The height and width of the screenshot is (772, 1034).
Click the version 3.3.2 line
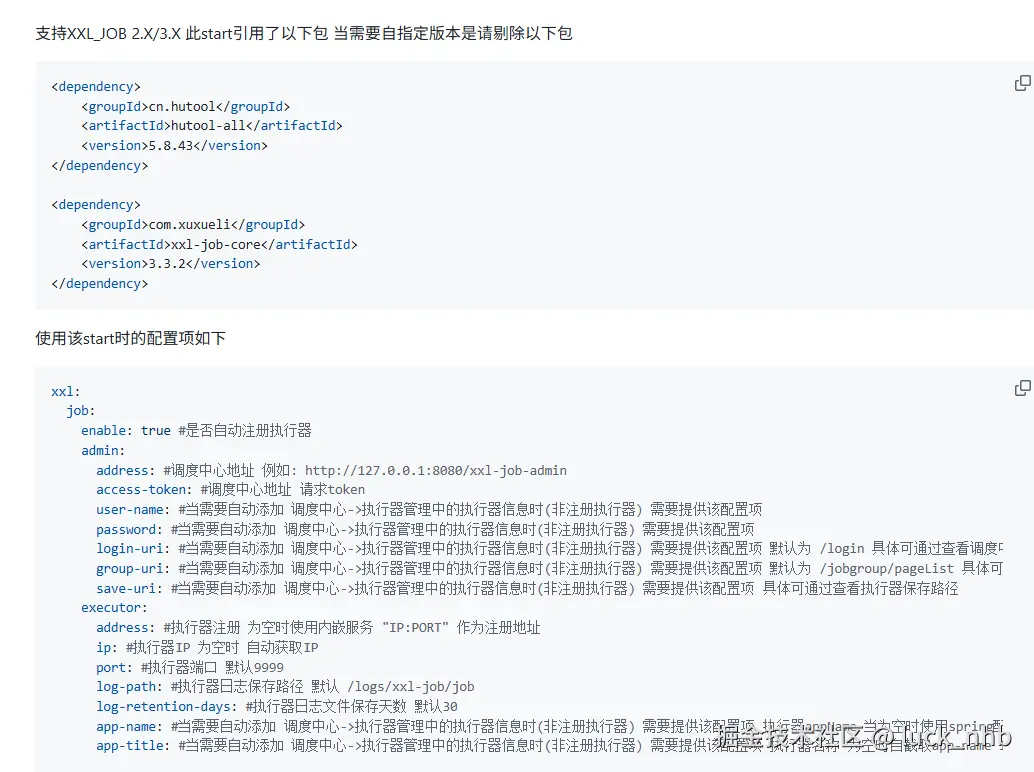coord(170,263)
